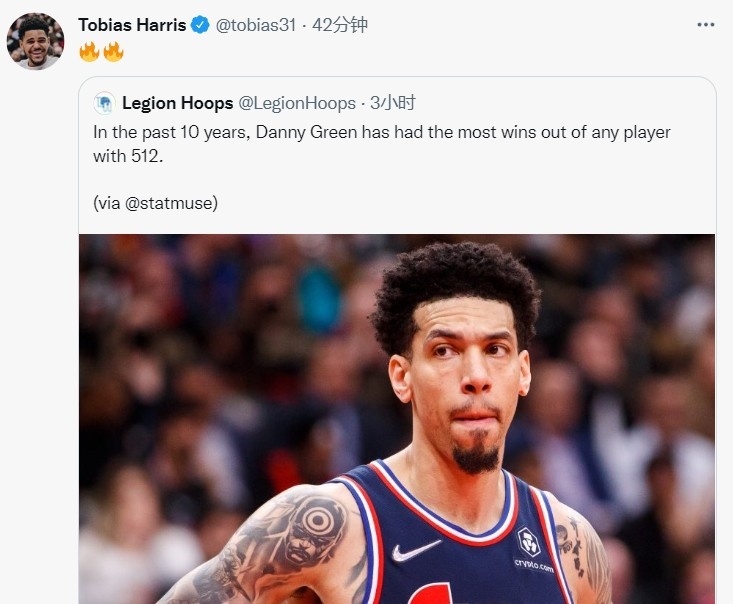The width and height of the screenshot is (733, 604).
Task: Click the blue verified badge
Action: click(x=200, y=25)
